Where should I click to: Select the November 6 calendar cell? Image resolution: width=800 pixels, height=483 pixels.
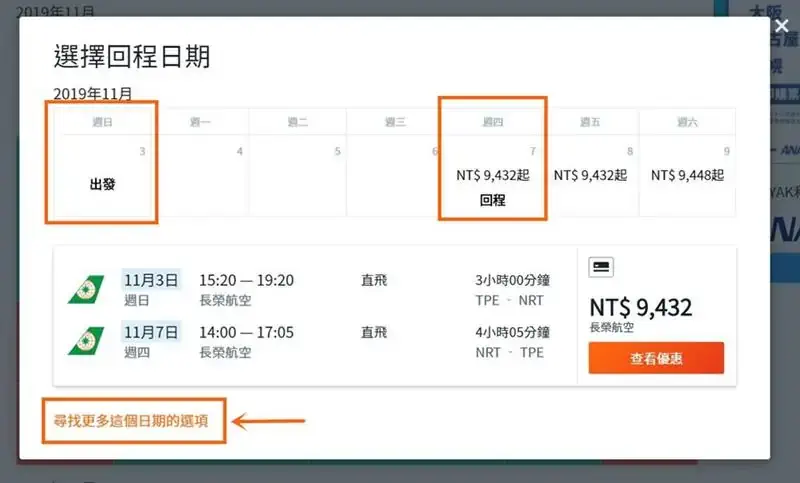pos(395,176)
